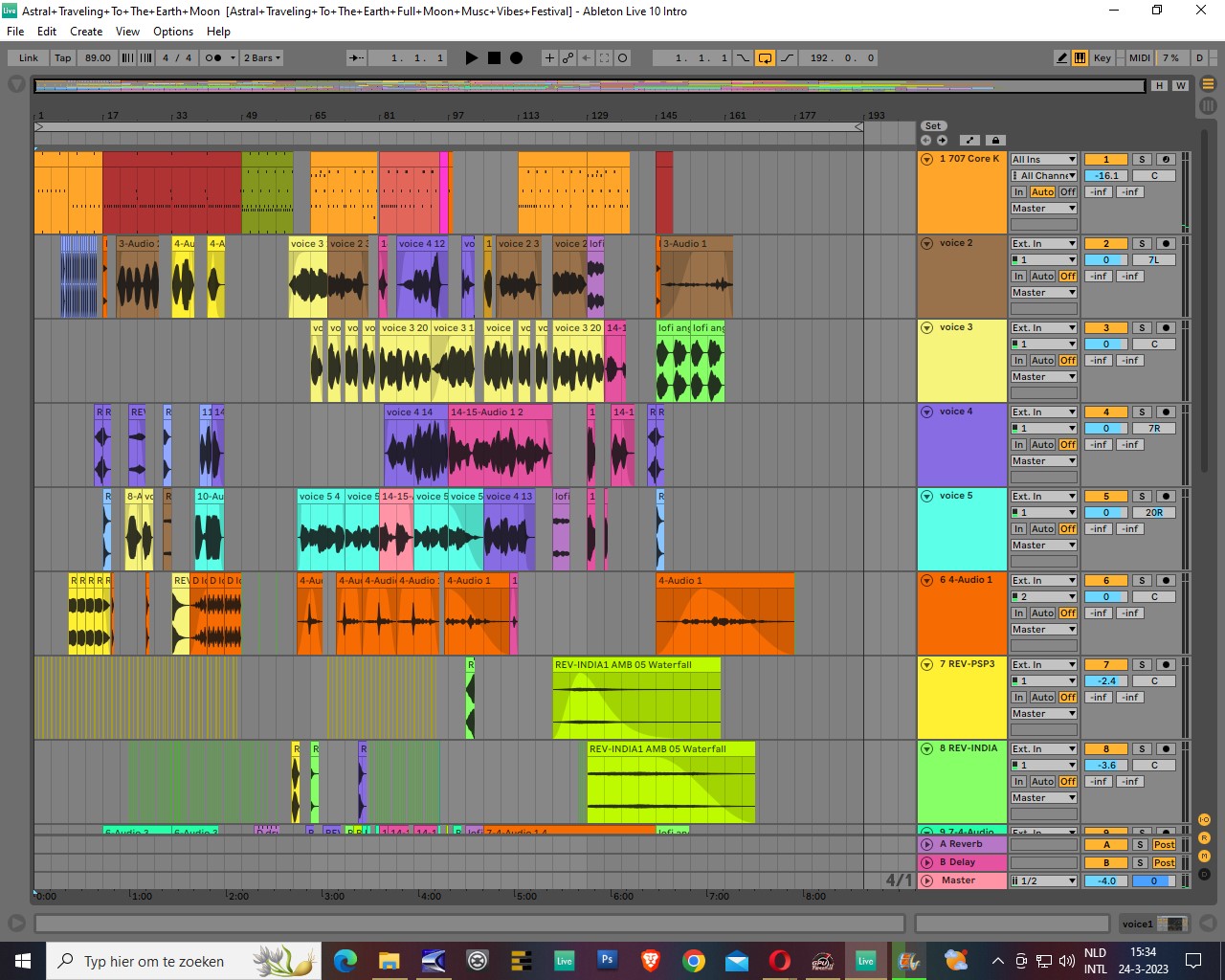Go to next locator arrow
This screenshot has height=980, width=1225.
(942, 140)
